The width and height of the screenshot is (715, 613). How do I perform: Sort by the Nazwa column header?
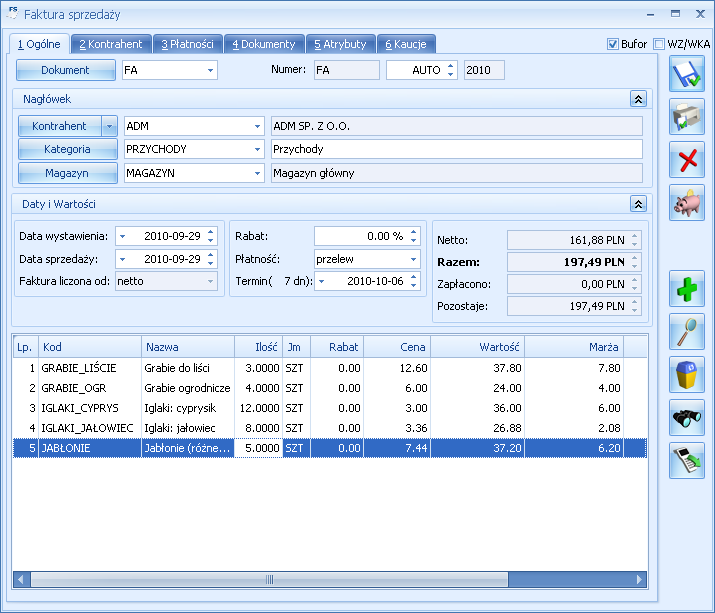[188, 347]
